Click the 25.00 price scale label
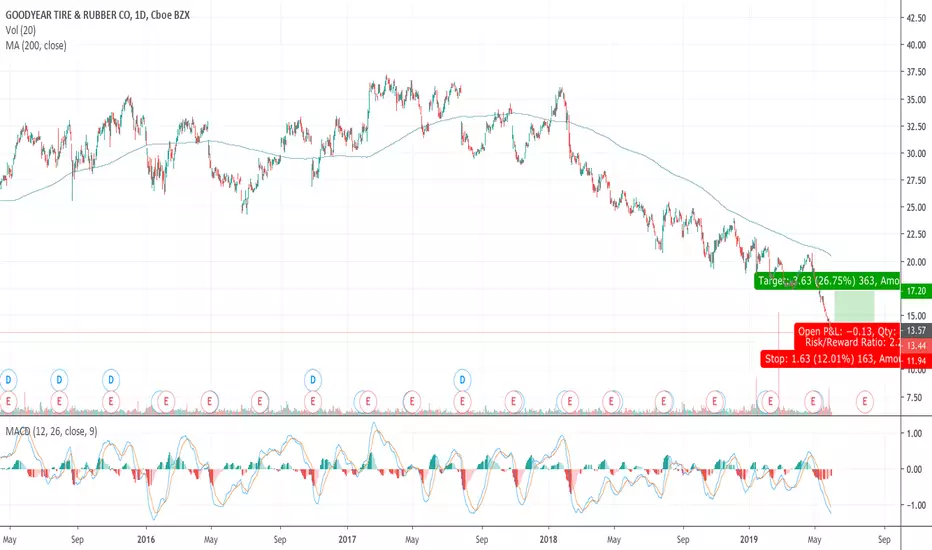 coord(916,208)
